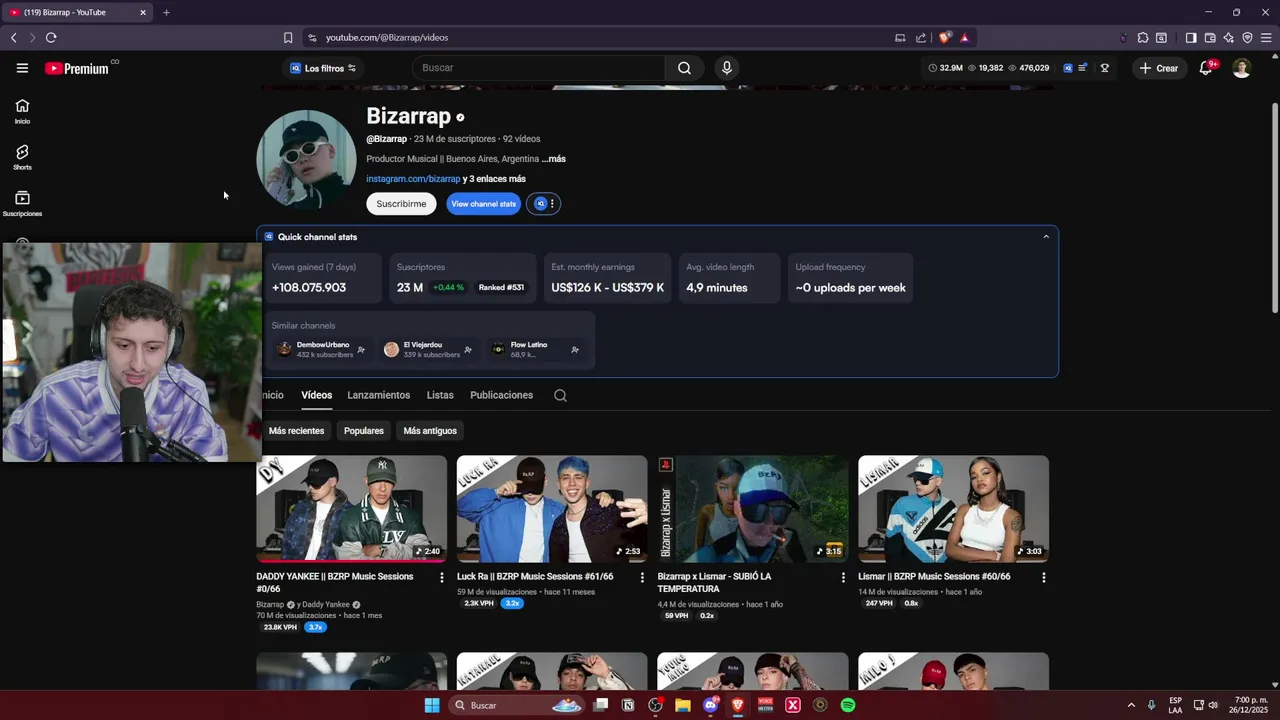Reload the page
Image resolution: width=1280 pixels, height=720 pixels.
pos(51,37)
